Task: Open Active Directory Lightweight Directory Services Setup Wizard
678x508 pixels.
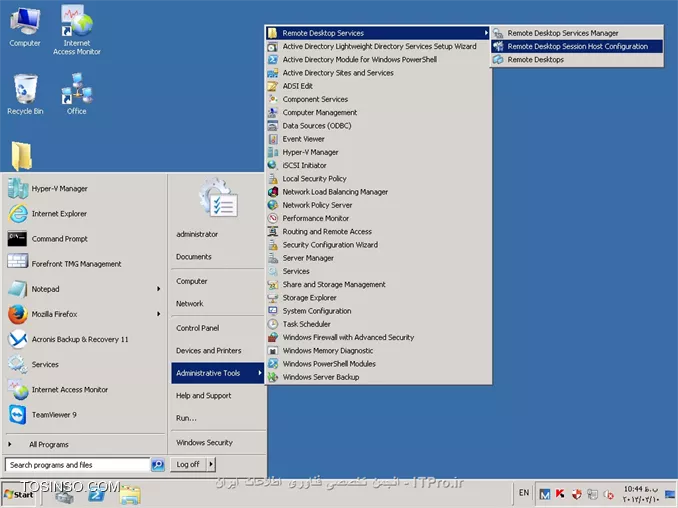Action: pyautogui.click(x=378, y=46)
